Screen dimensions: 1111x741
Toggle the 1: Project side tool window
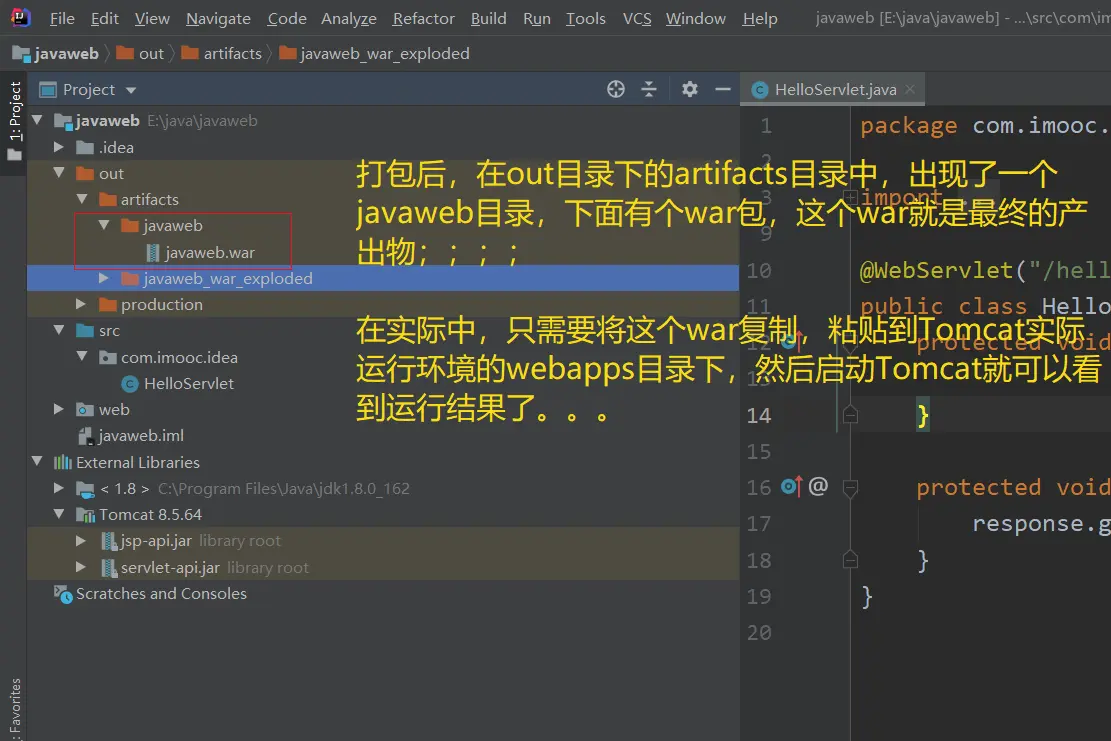click(x=14, y=120)
